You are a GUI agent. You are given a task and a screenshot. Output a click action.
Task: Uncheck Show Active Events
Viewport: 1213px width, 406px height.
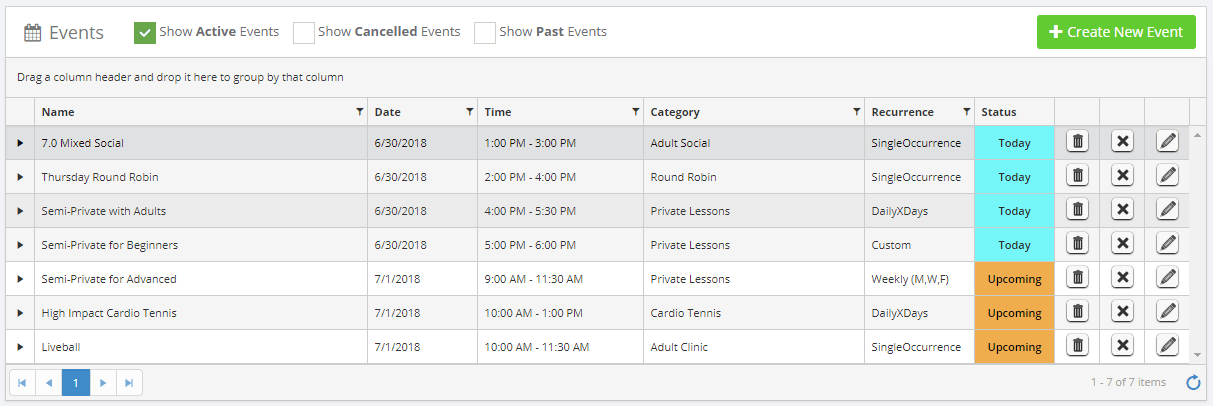click(x=145, y=32)
